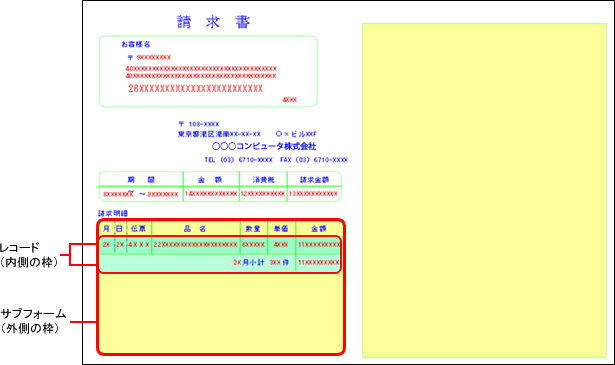Select the お客様名 label
This screenshot has width=615, height=365.
point(136,44)
